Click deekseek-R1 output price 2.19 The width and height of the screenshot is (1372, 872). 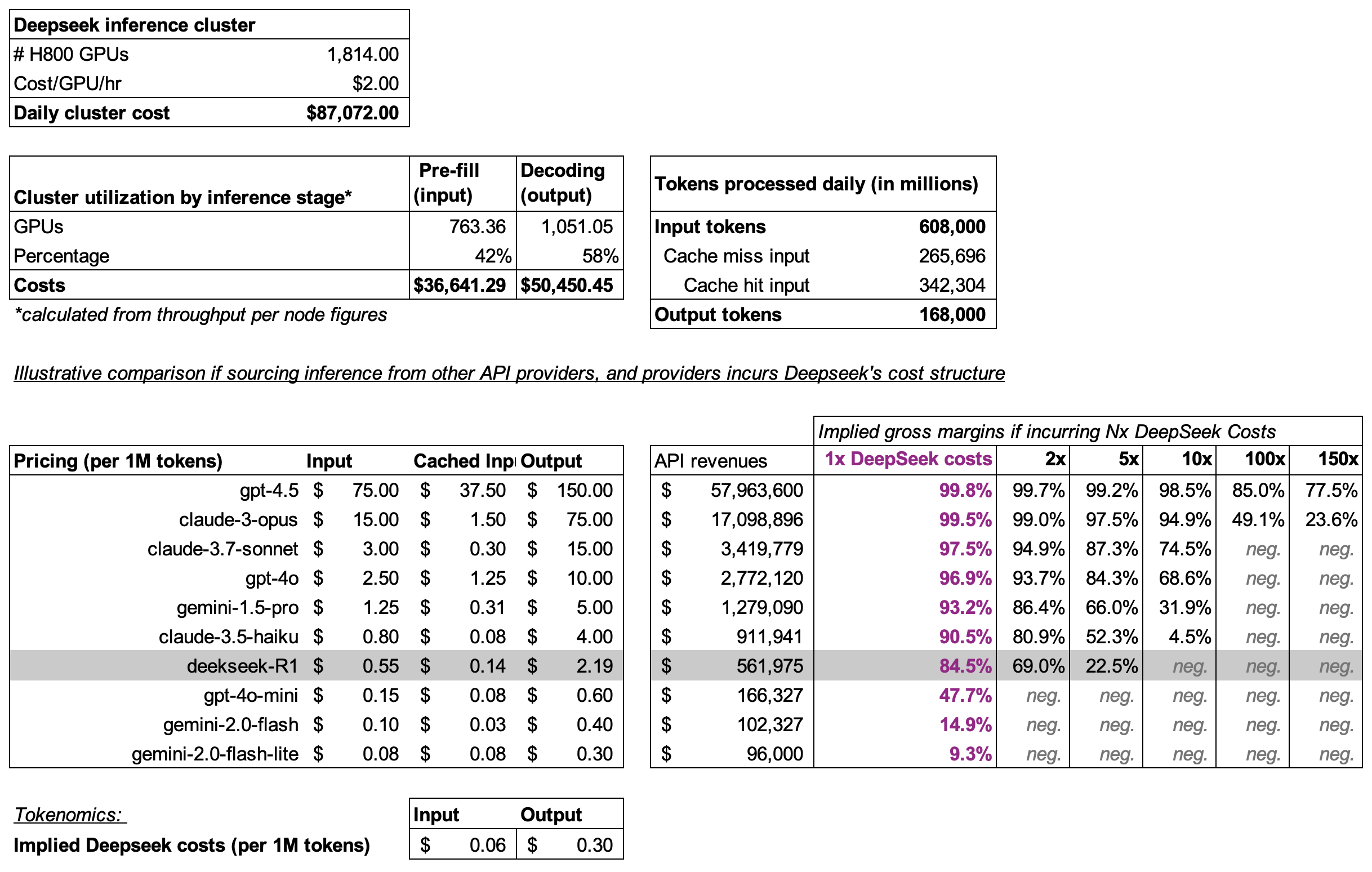pyautogui.click(x=594, y=666)
